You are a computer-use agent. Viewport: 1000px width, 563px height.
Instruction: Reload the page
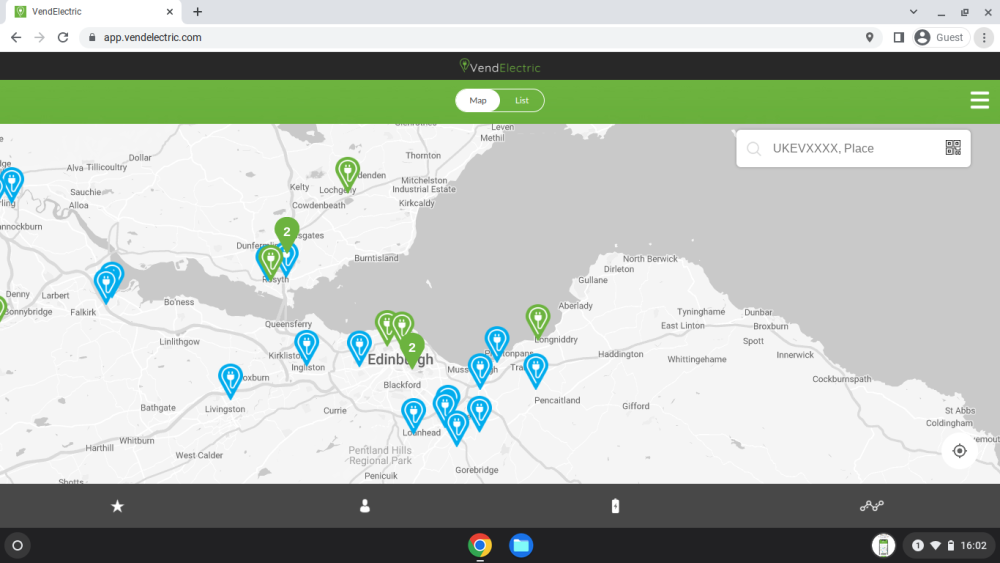coord(62,38)
